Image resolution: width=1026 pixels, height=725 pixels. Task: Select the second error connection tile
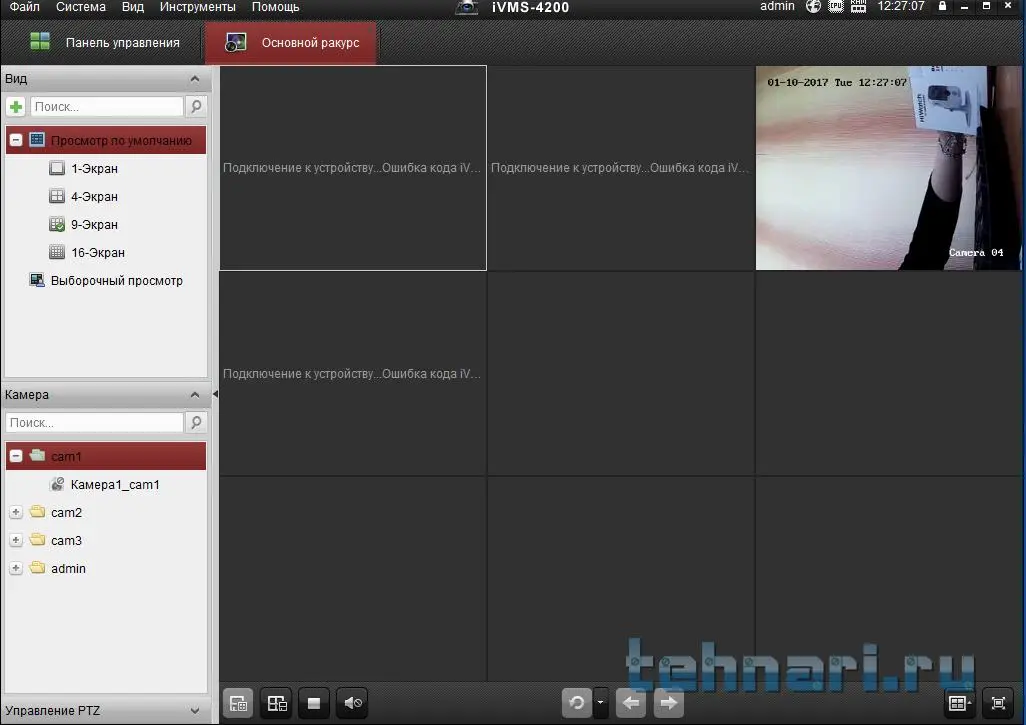tap(621, 168)
